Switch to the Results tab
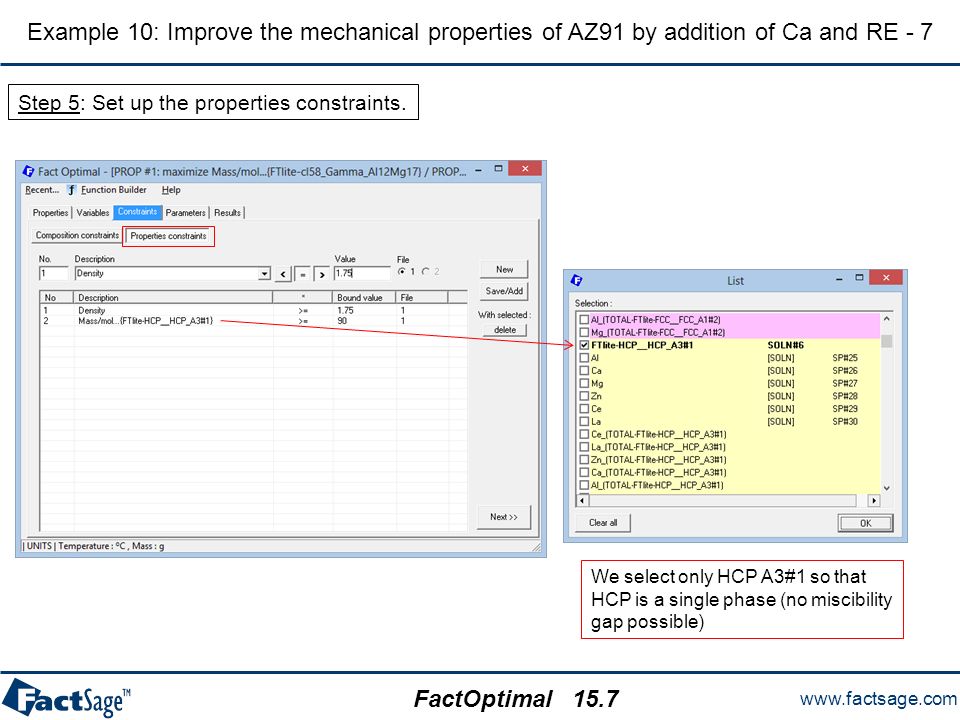Viewport: 960px width, 720px height. [227, 212]
